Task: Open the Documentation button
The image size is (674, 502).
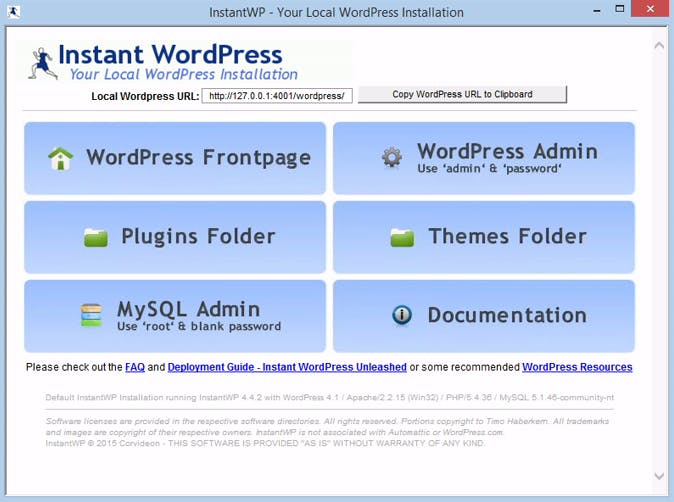Action: pos(484,316)
